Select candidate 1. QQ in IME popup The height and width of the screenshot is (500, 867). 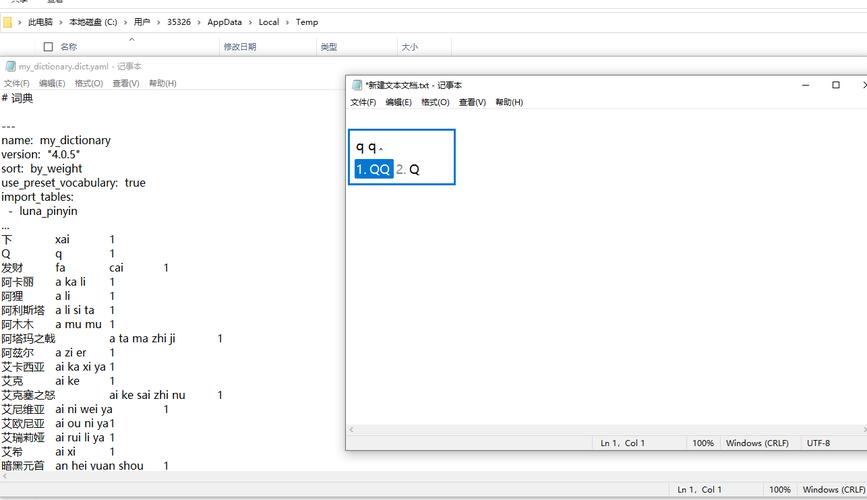pyautogui.click(x=374, y=169)
